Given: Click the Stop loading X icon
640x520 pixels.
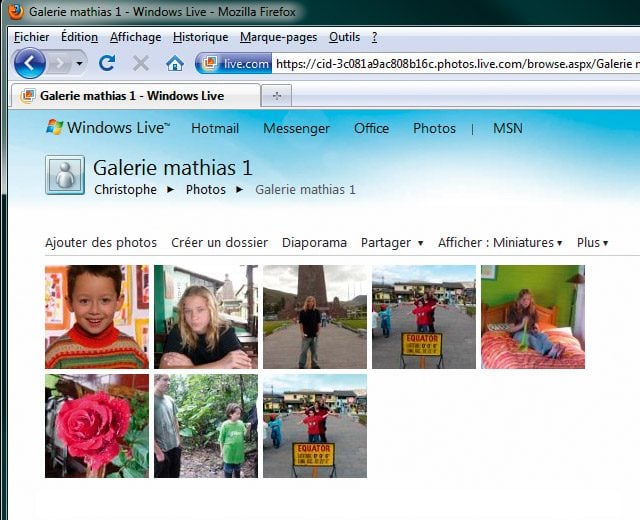Looking at the screenshot, I should (141, 63).
